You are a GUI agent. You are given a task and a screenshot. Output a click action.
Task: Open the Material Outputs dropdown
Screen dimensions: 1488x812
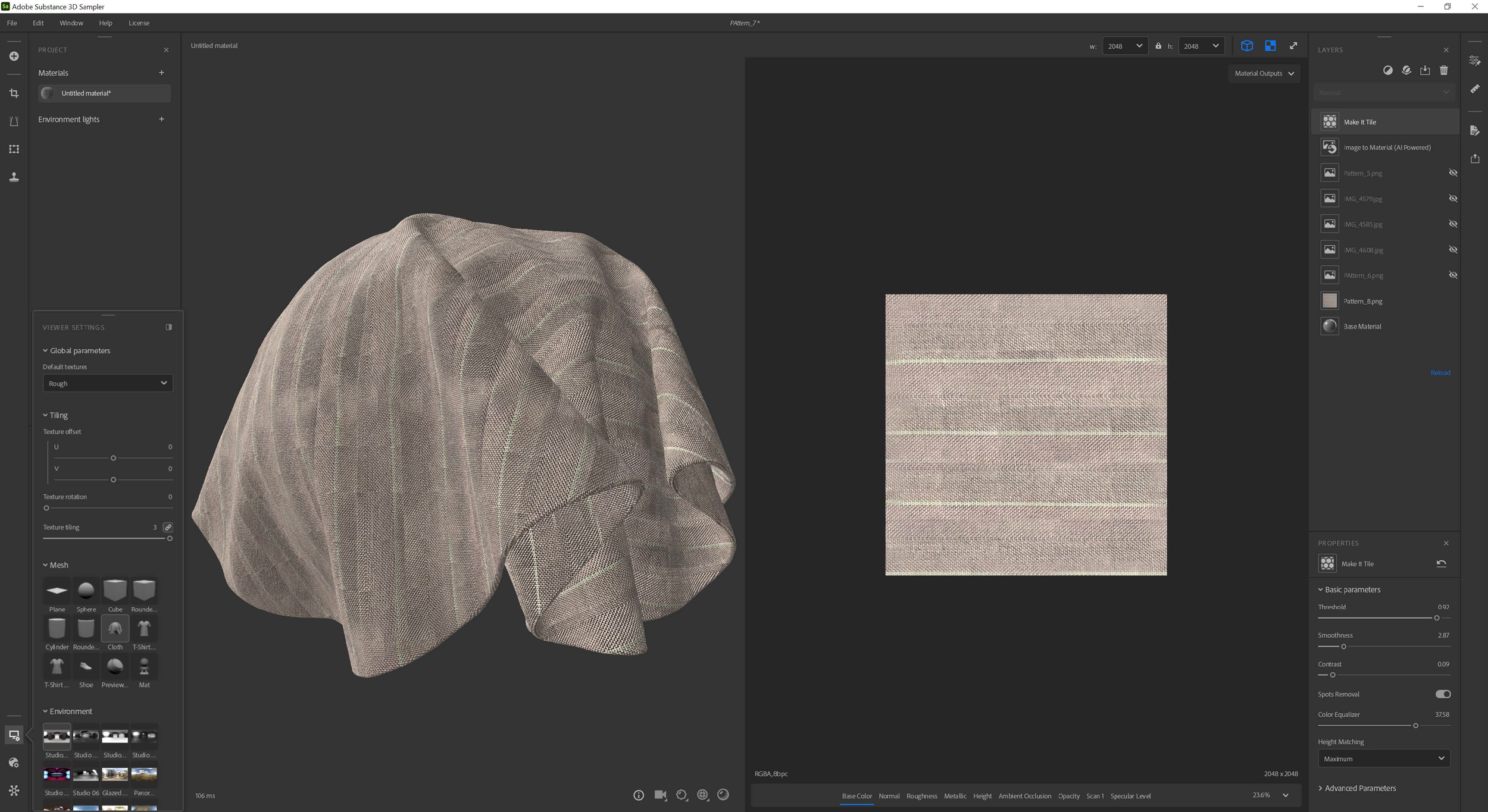point(1264,73)
